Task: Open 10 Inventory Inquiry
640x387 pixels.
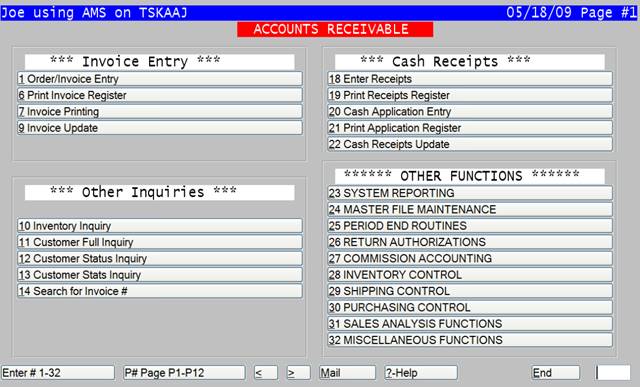Action: tap(160, 226)
